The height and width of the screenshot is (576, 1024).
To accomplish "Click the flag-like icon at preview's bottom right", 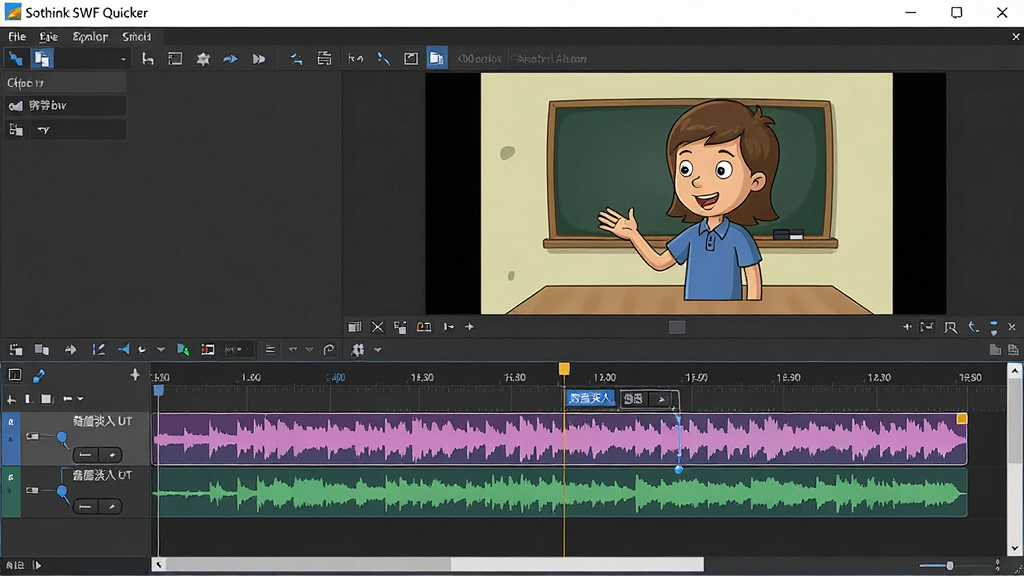I will point(950,327).
